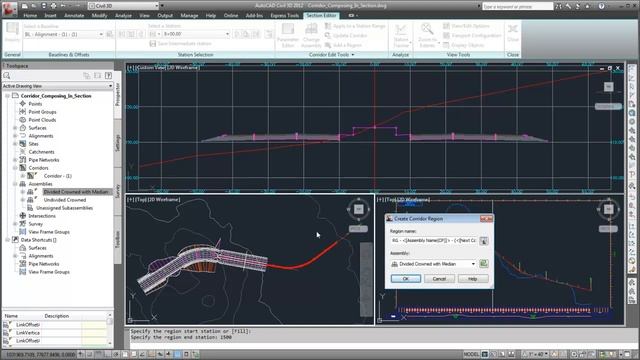Select Point Groups tree item
640x360 pixels.
click(42, 112)
